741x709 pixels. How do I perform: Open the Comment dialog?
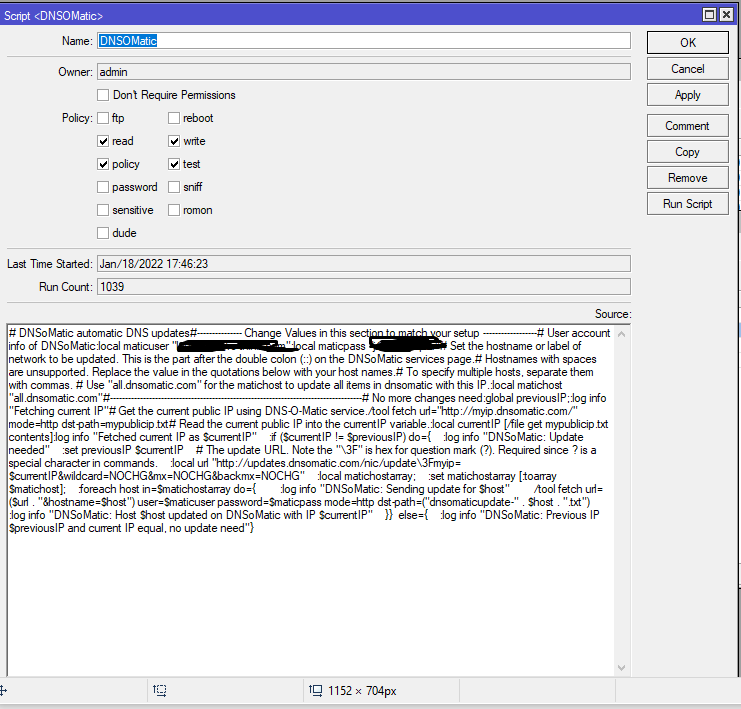point(688,126)
